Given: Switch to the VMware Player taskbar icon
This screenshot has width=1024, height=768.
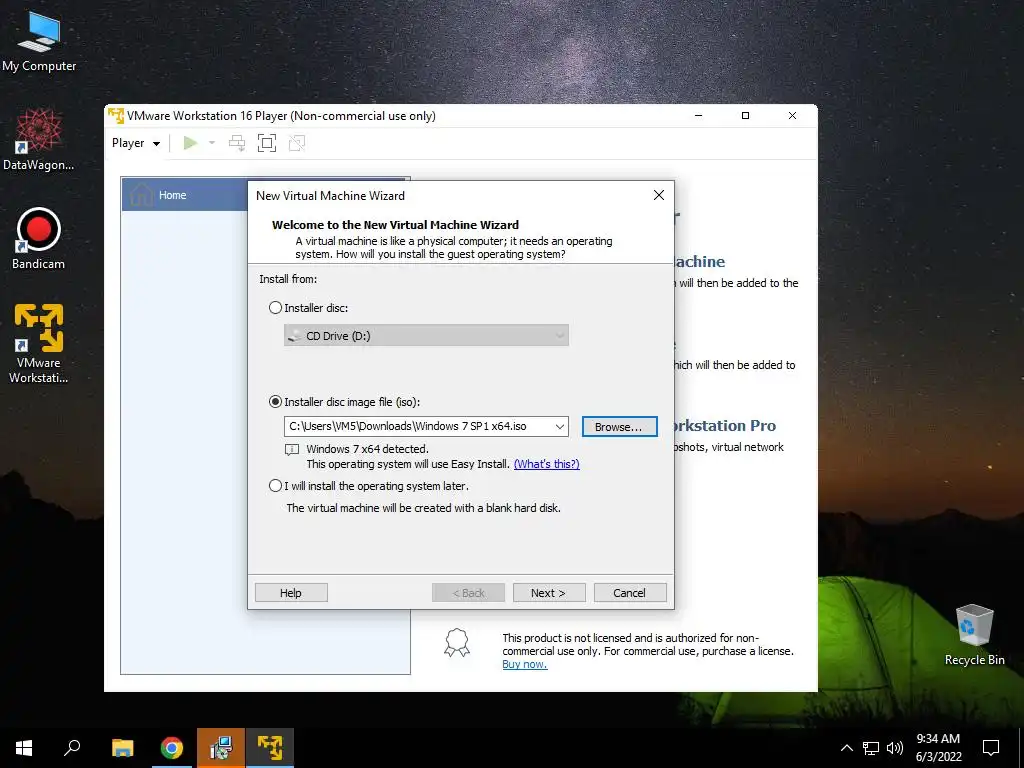Looking at the screenshot, I should (270, 748).
